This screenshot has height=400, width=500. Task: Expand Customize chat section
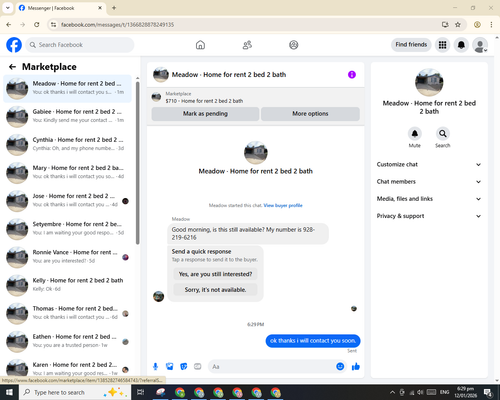click(429, 164)
